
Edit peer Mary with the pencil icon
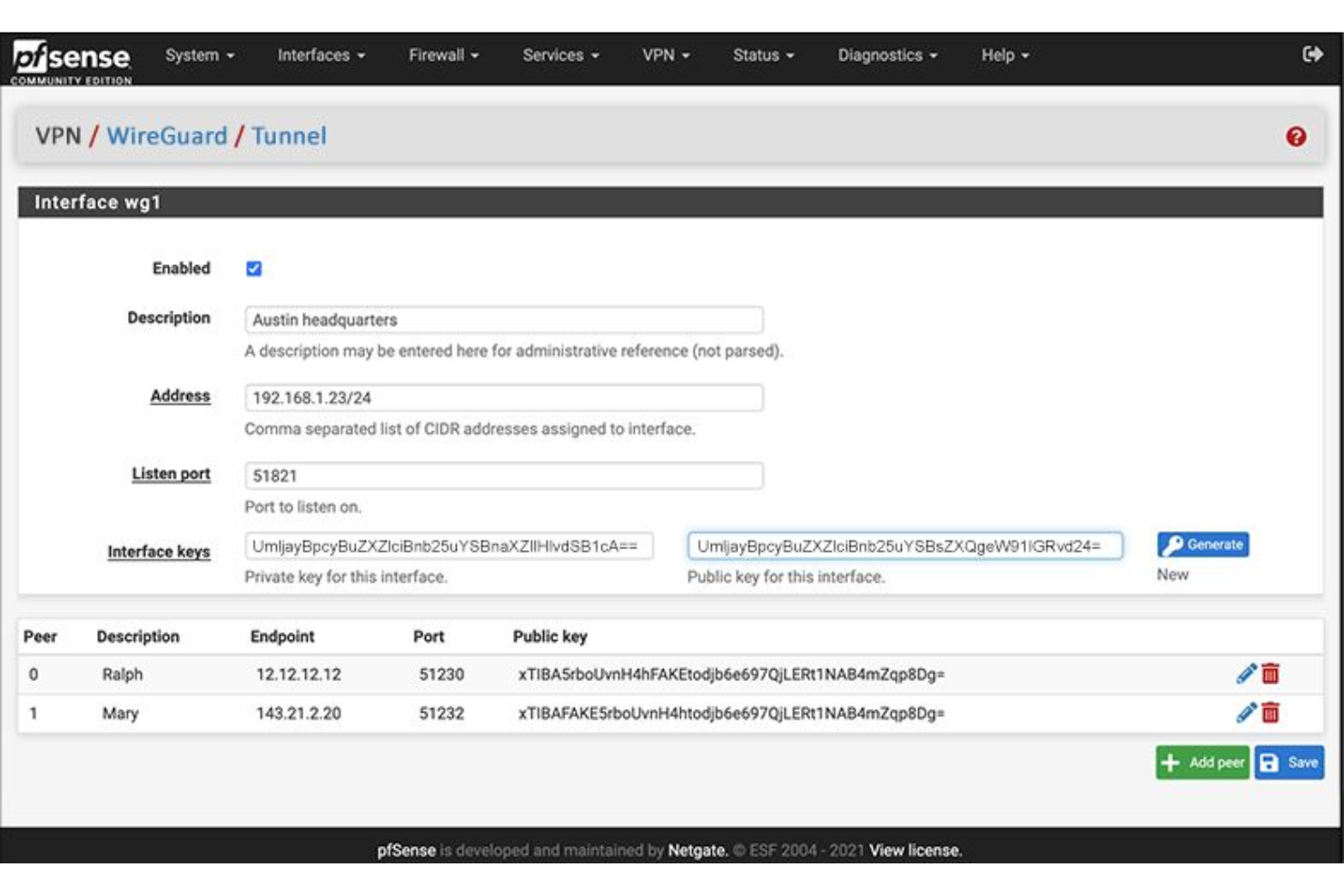(1246, 713)
